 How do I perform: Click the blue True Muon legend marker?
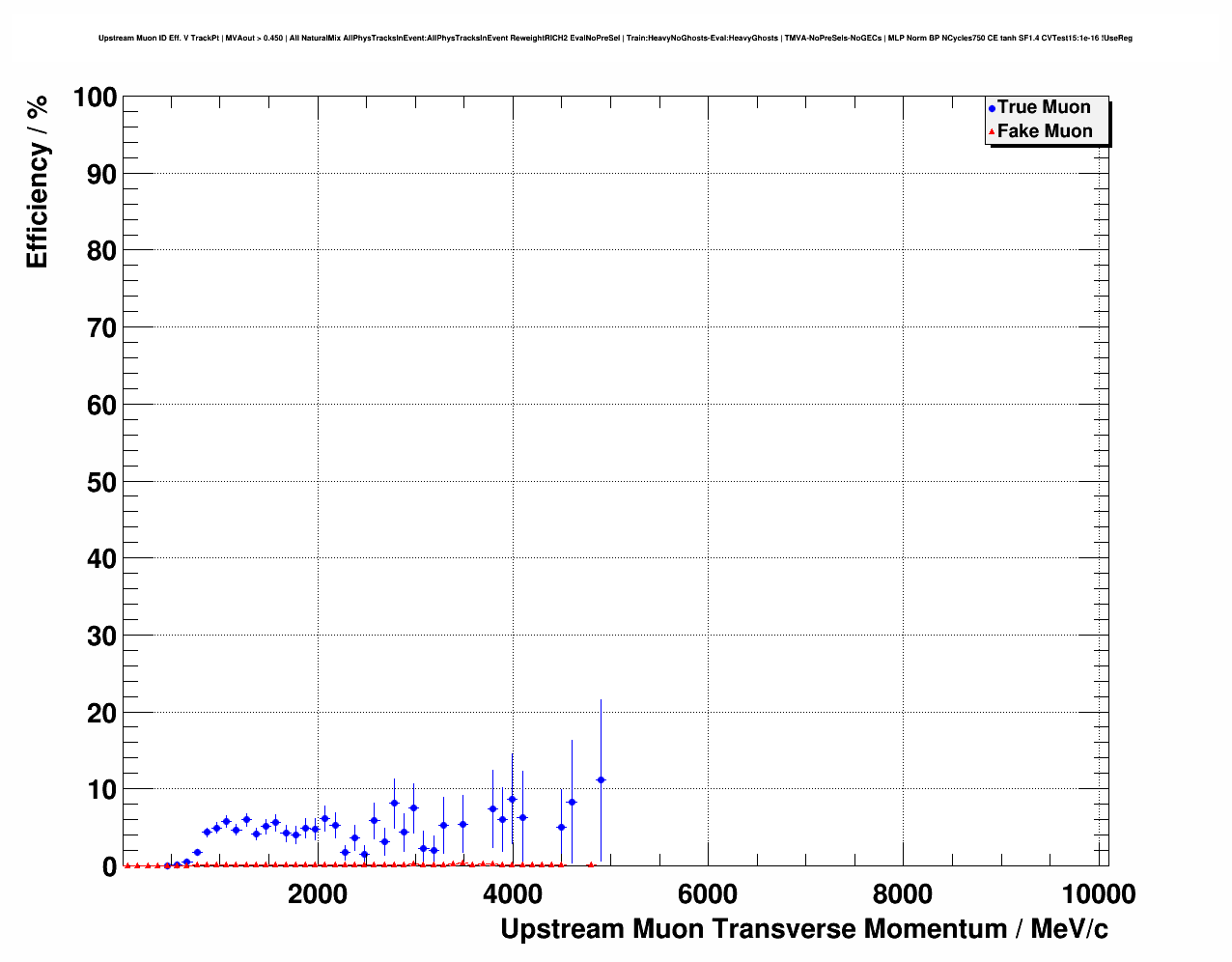(992, 109)
